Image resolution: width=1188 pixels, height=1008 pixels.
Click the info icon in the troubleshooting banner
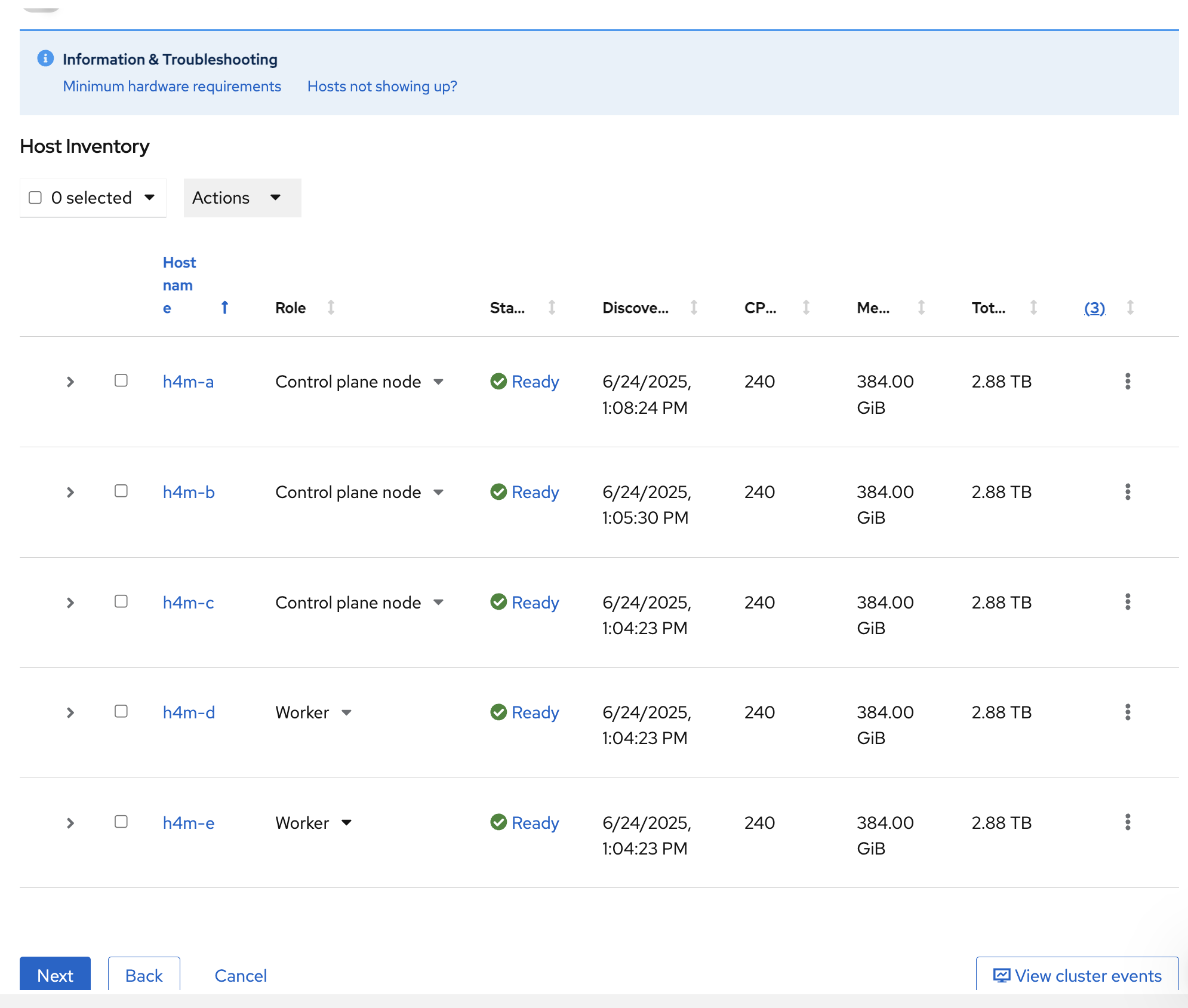[x=45, y=59]
